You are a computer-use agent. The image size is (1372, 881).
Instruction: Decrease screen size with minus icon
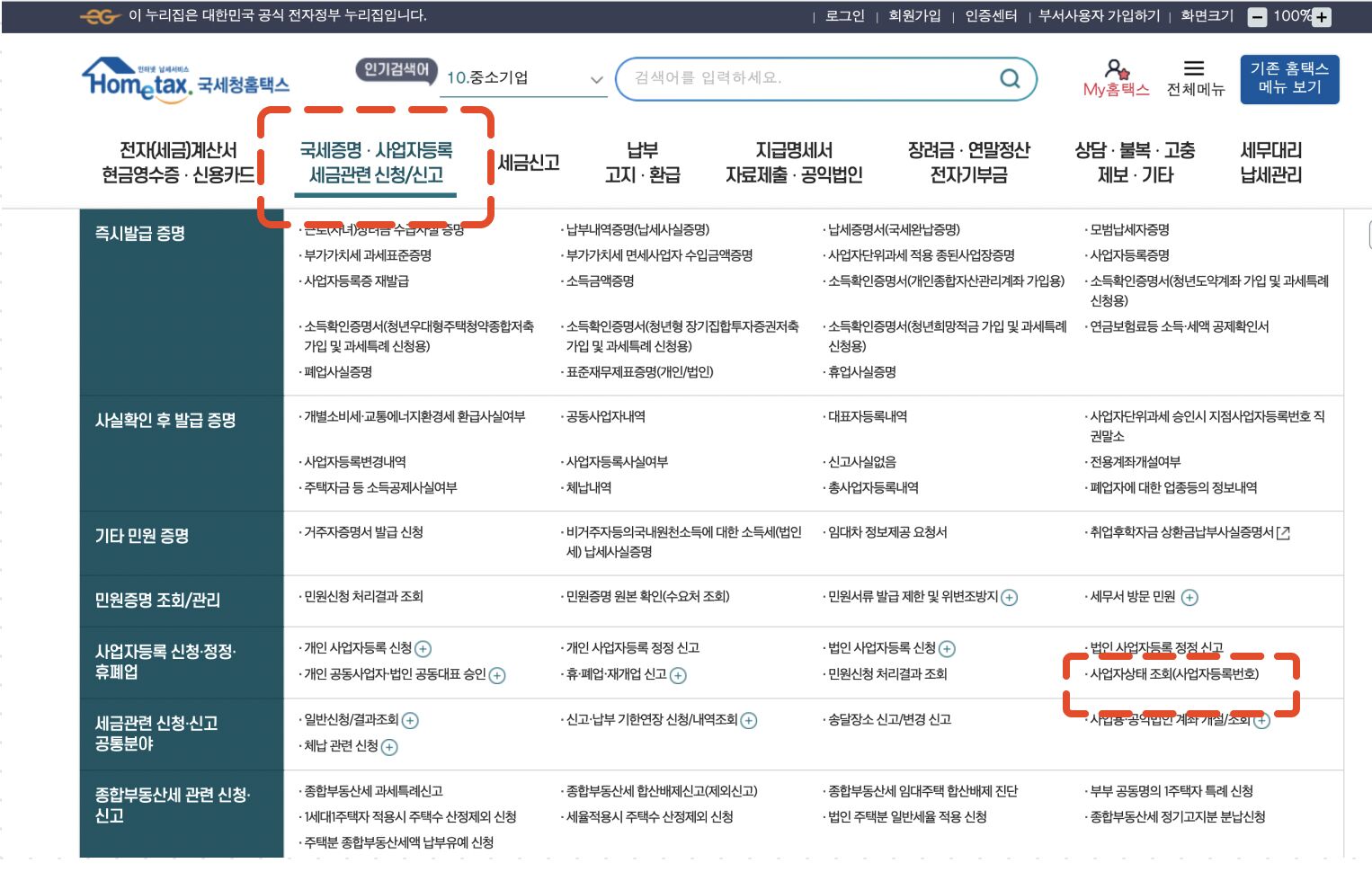coord(1258,17)
